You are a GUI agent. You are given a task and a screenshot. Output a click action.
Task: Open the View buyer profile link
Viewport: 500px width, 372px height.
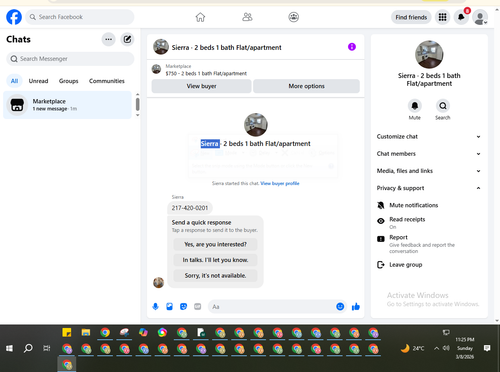click(280, 183)
